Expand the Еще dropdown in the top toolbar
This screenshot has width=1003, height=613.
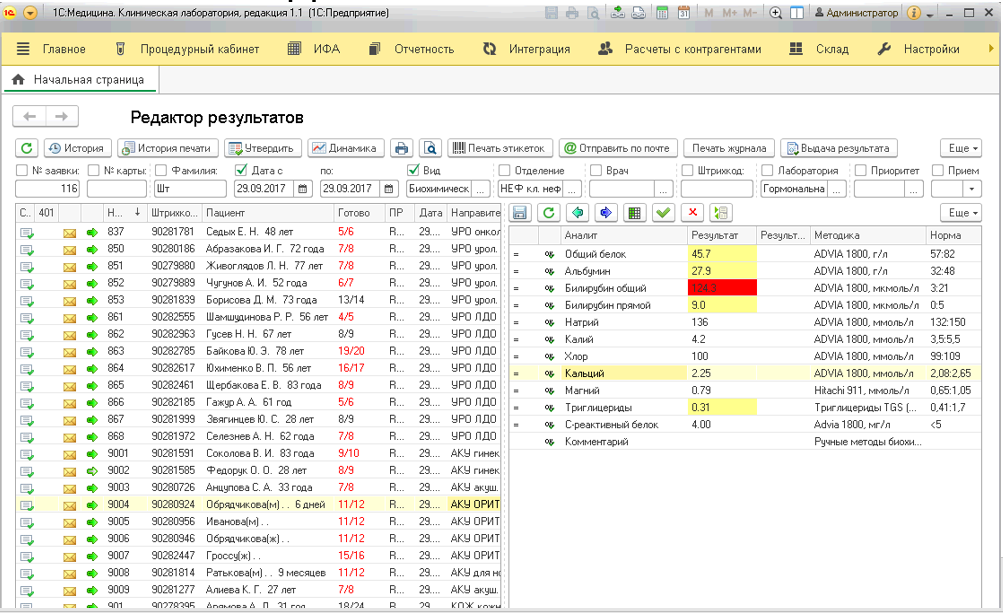tap(961, 148)
